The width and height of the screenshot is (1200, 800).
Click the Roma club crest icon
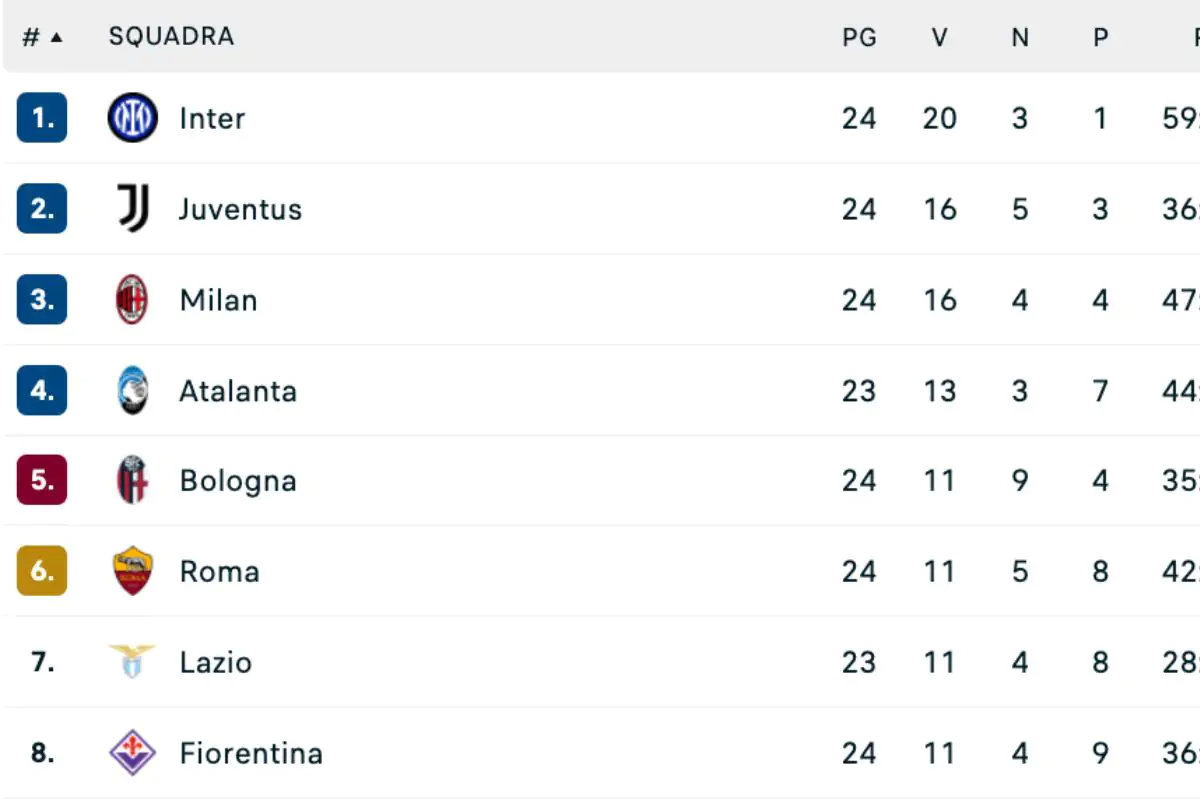click(x=132, y=571)
